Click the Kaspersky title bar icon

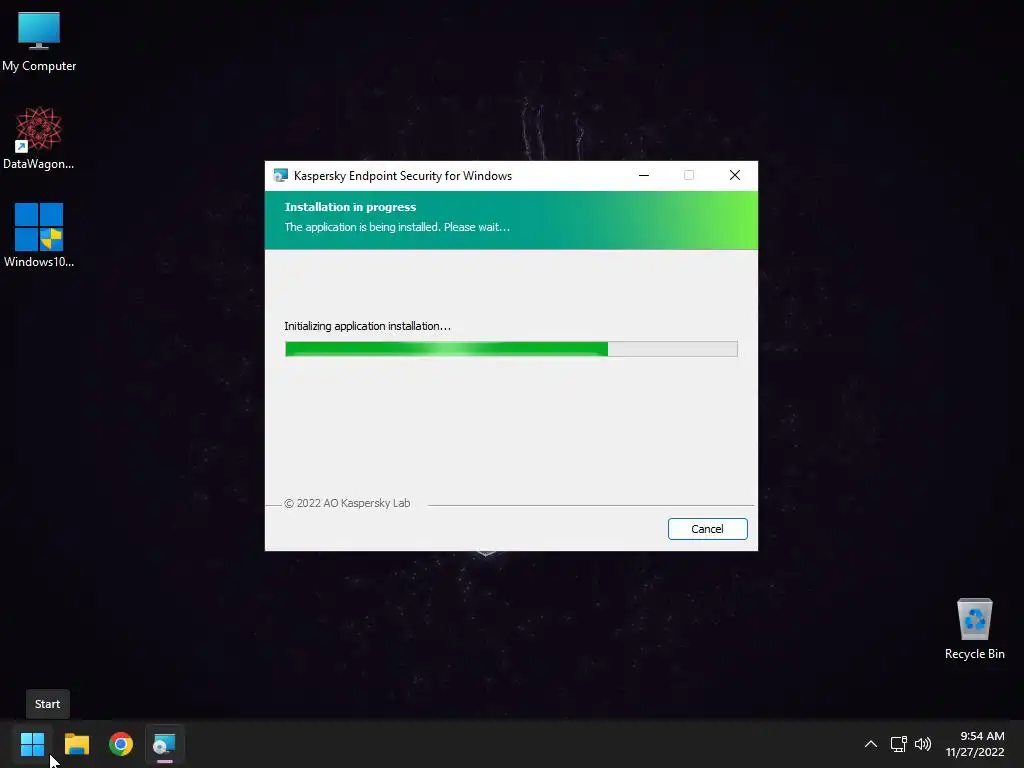281,176
